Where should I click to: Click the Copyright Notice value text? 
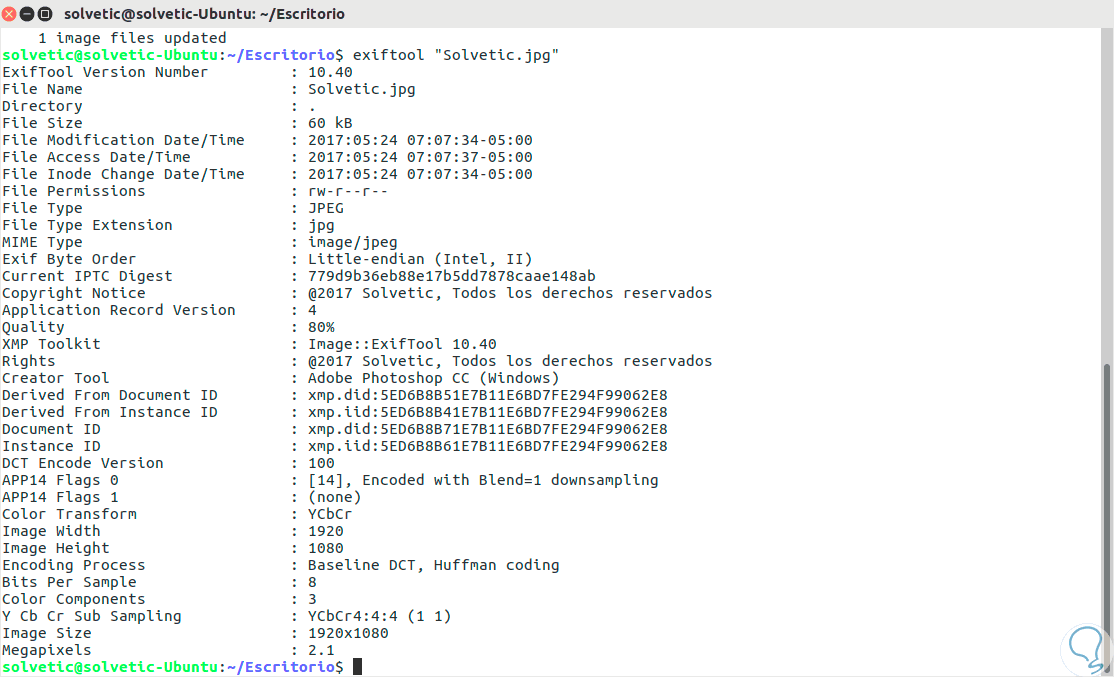[x=510, y=293]
